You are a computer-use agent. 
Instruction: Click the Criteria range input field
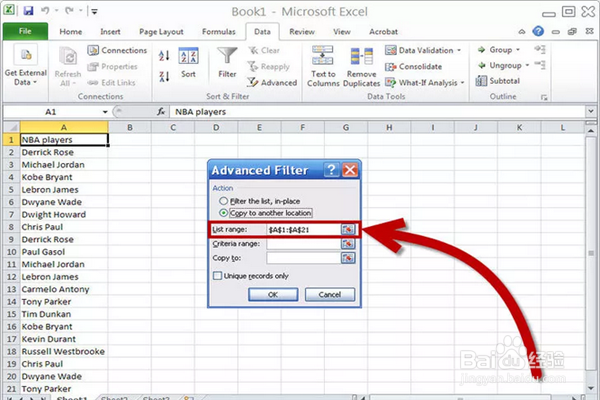point(303,243)
